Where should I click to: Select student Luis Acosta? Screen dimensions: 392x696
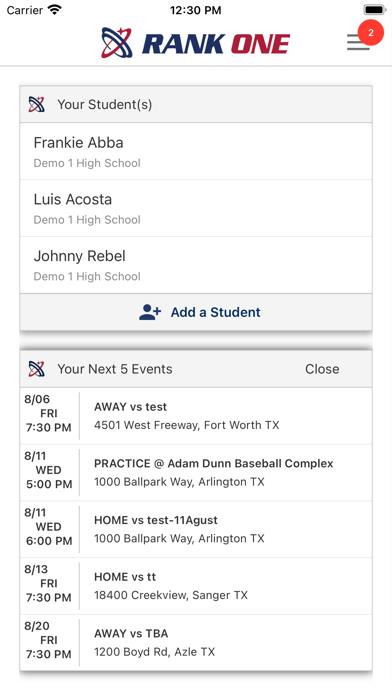coord(196,208)
